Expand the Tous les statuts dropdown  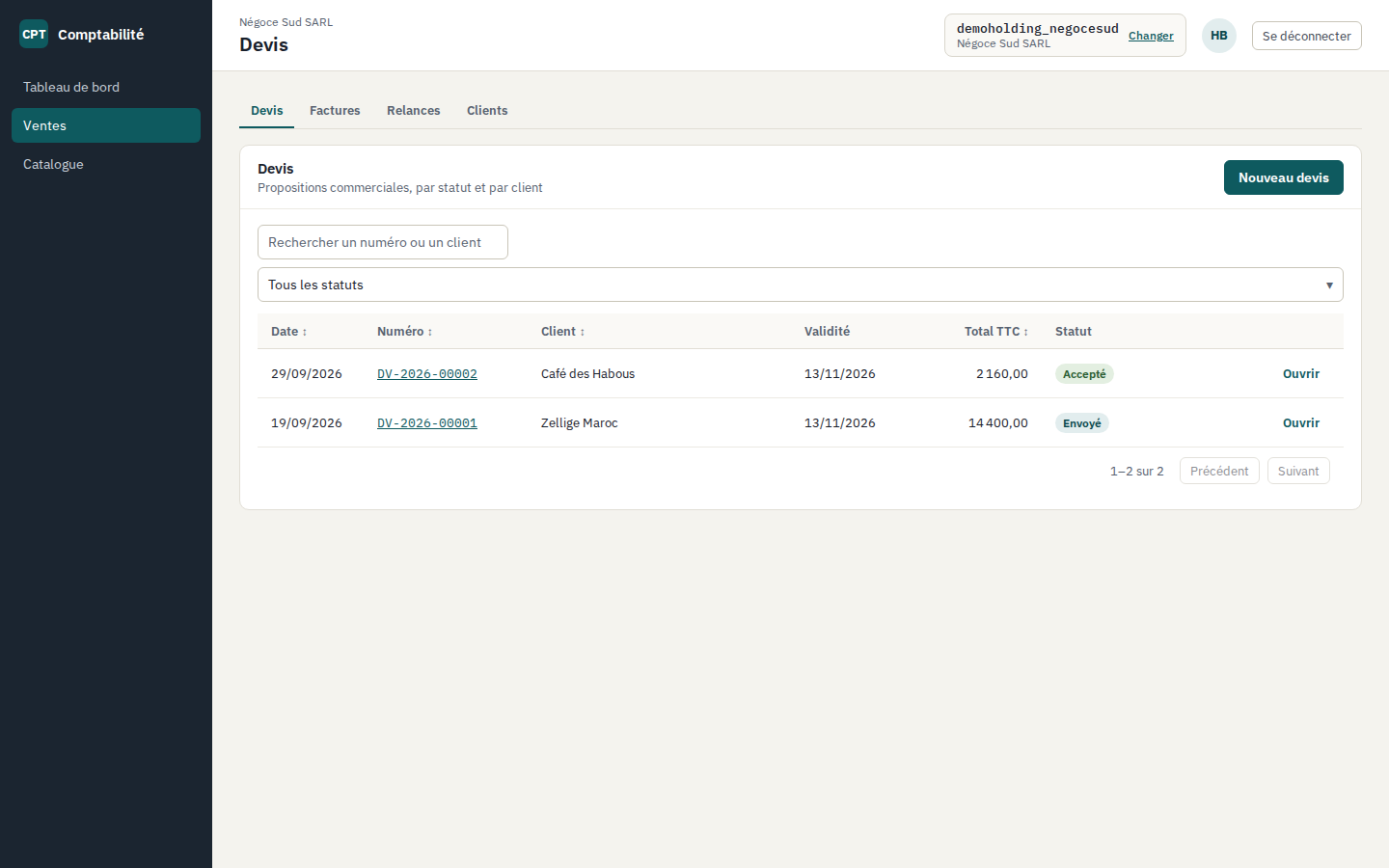[801, 285]
